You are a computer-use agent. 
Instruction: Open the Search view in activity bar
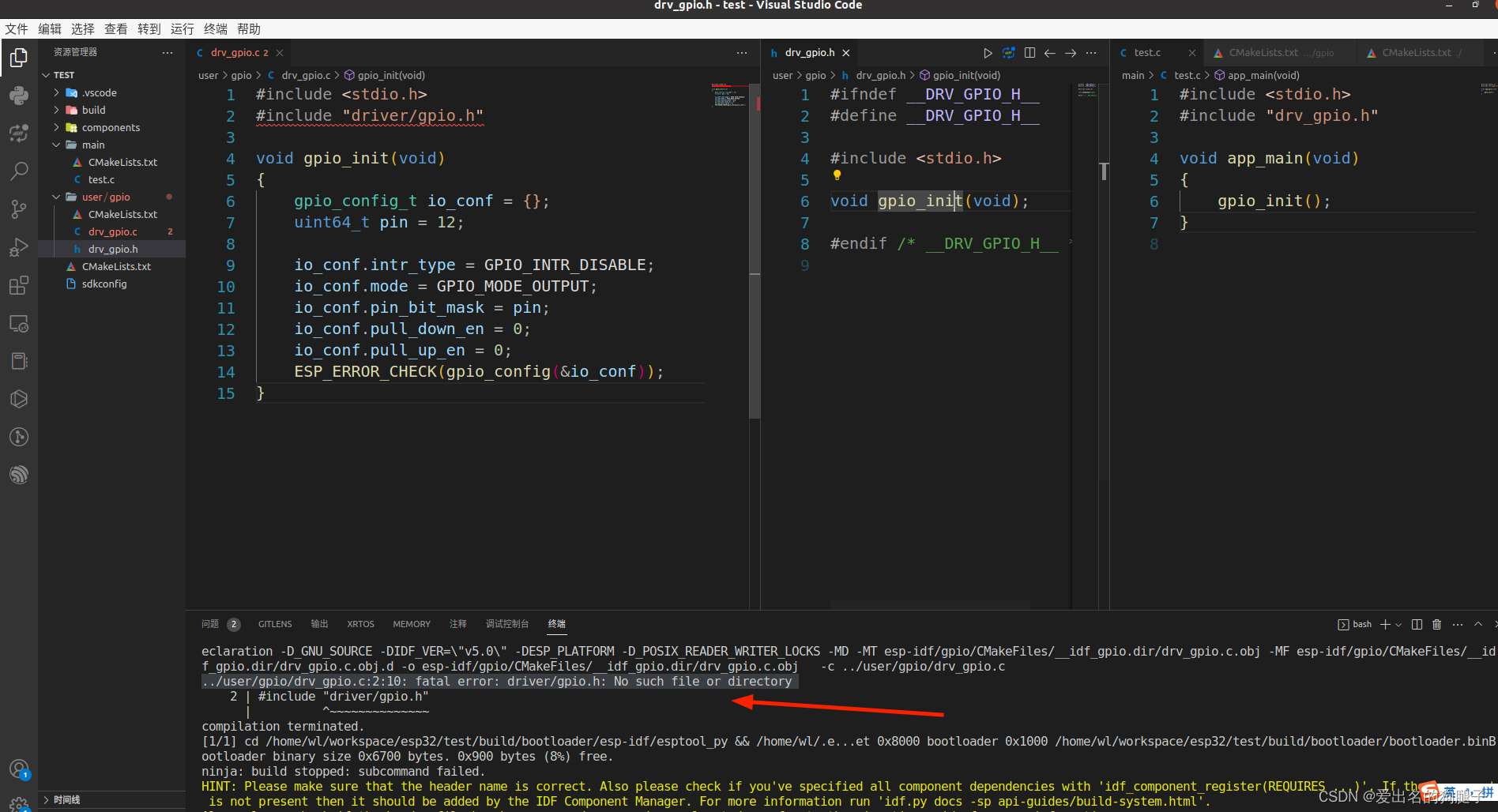coord(19,171)
